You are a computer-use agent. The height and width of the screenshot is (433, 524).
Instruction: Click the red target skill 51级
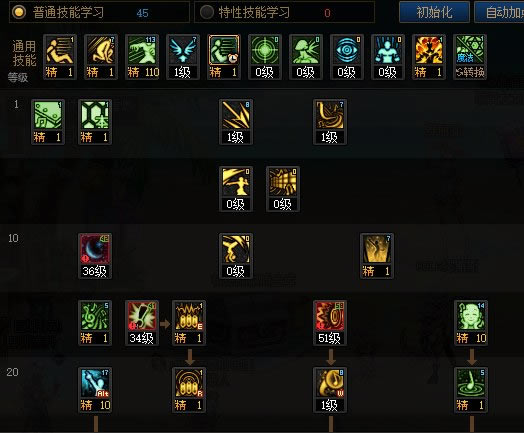(x=330, y=323)
